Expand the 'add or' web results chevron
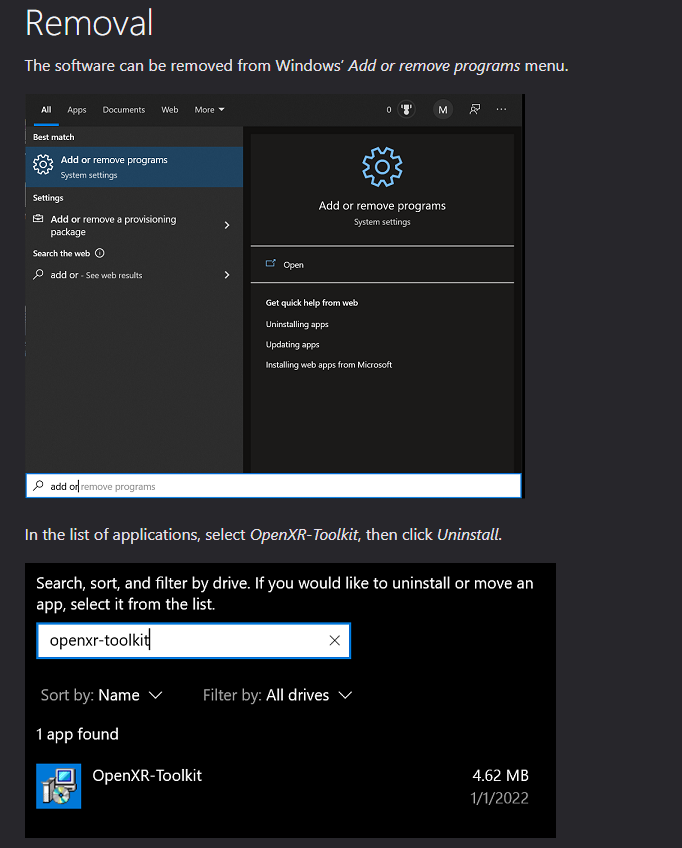The image size is (682, 848). coord(227,275)
